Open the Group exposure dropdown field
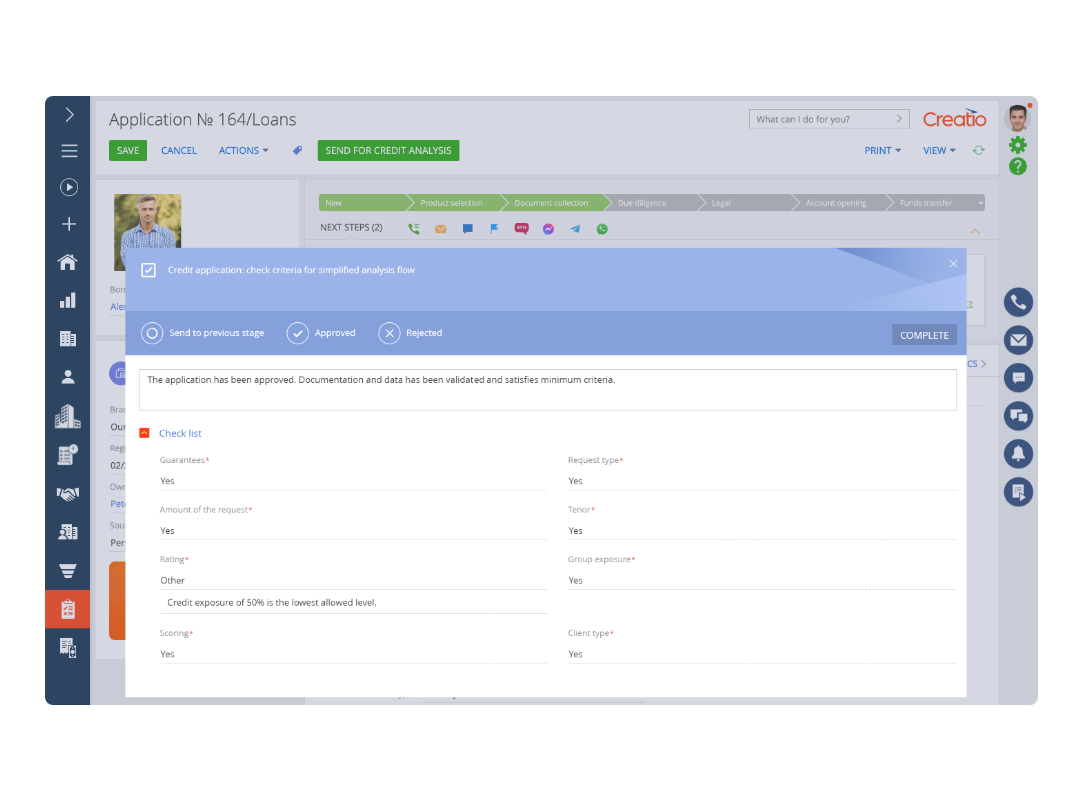 pyautogui.click(x=762, y=581)
